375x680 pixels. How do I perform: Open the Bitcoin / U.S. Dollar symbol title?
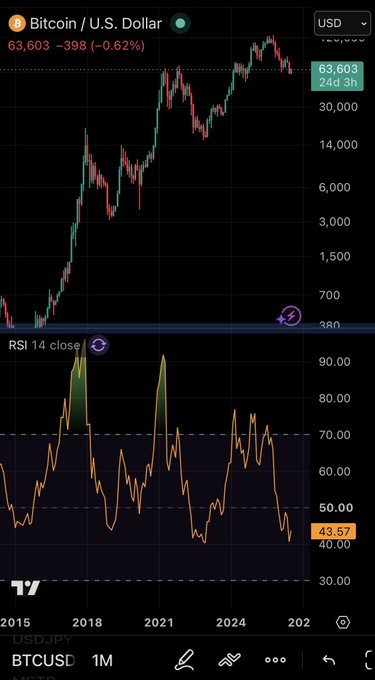96,23
